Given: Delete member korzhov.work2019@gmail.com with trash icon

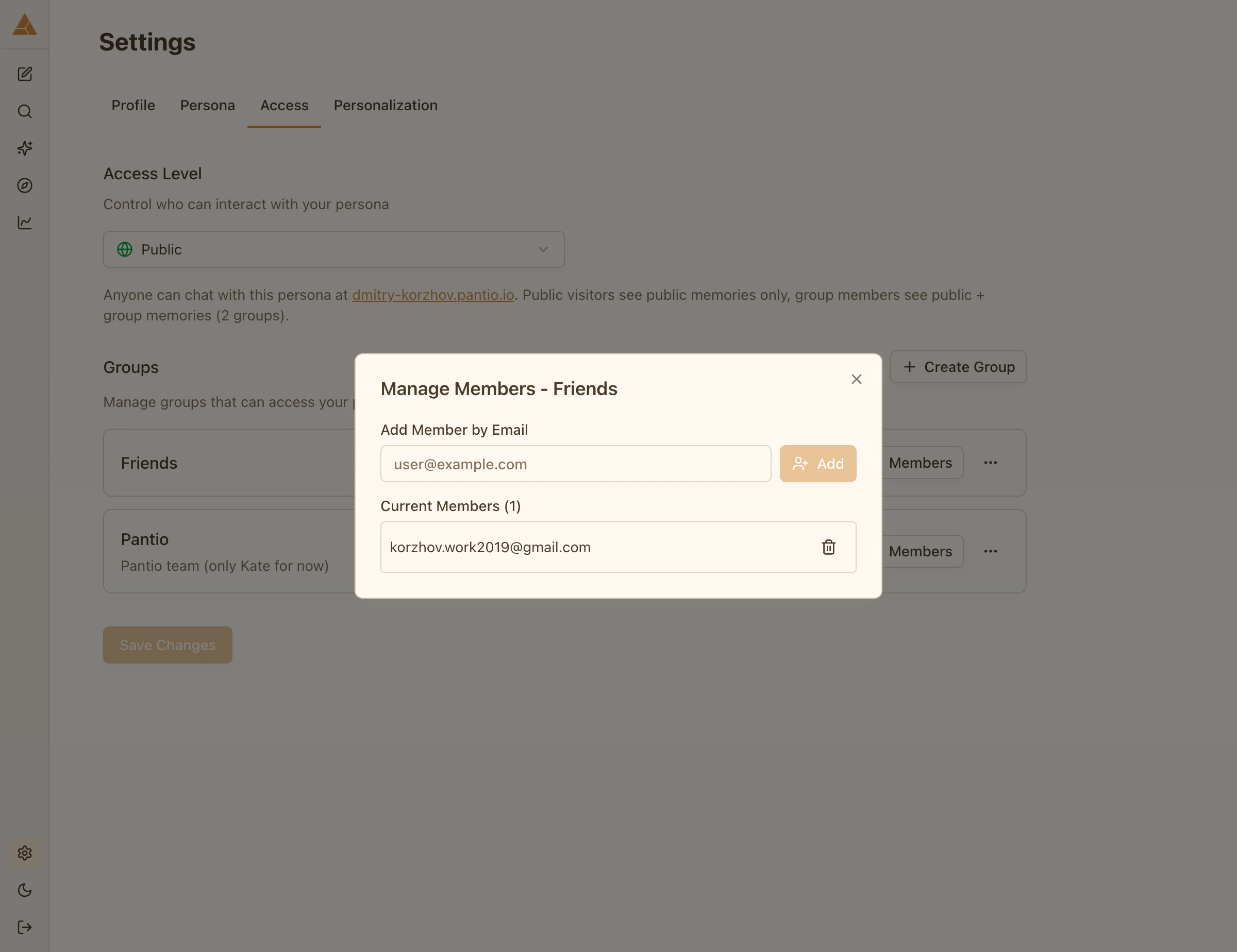Looking at the screenshot, I should point(828,547).
